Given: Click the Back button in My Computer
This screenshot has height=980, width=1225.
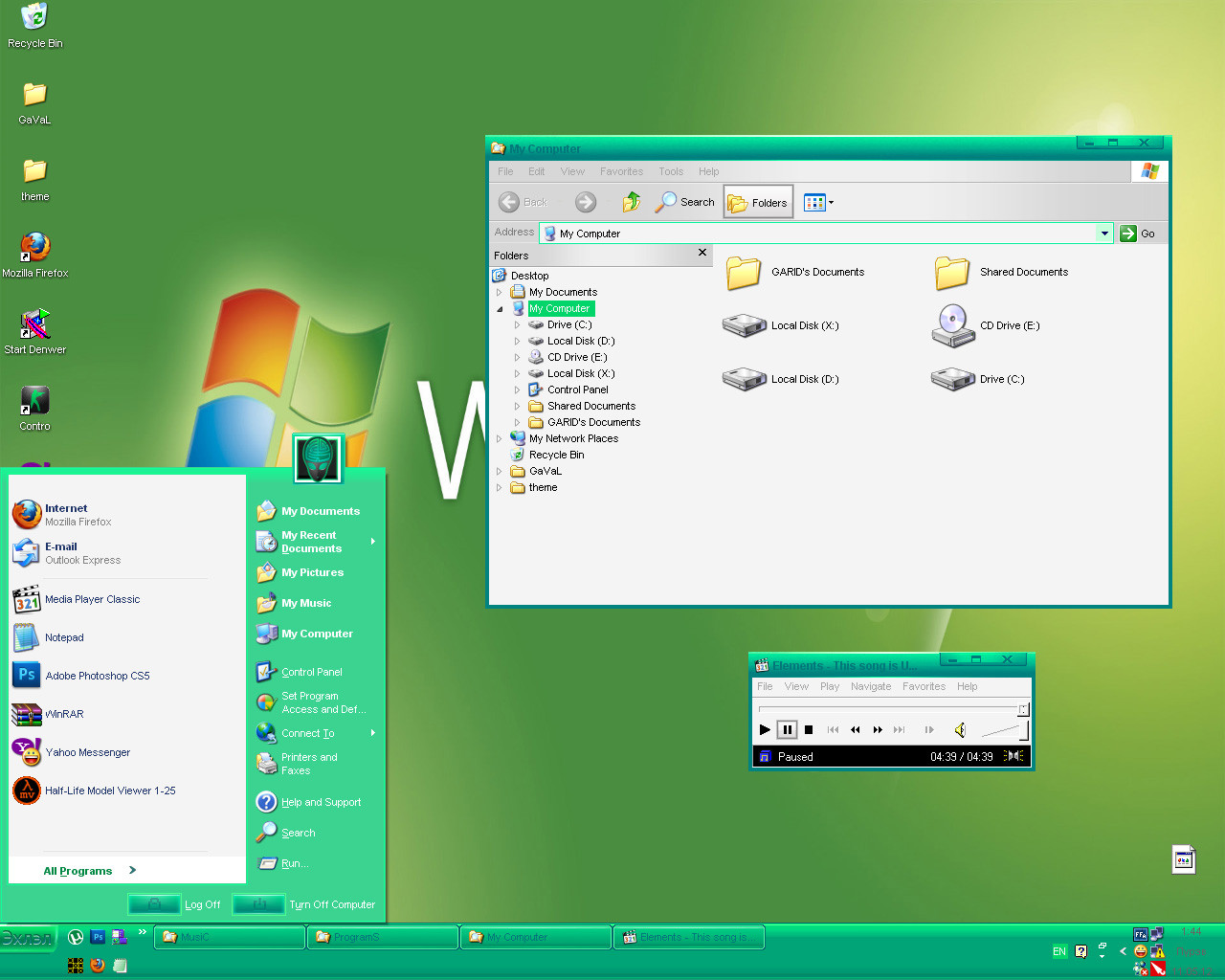Looking at the screenshot, I should (x=523, y=202).
